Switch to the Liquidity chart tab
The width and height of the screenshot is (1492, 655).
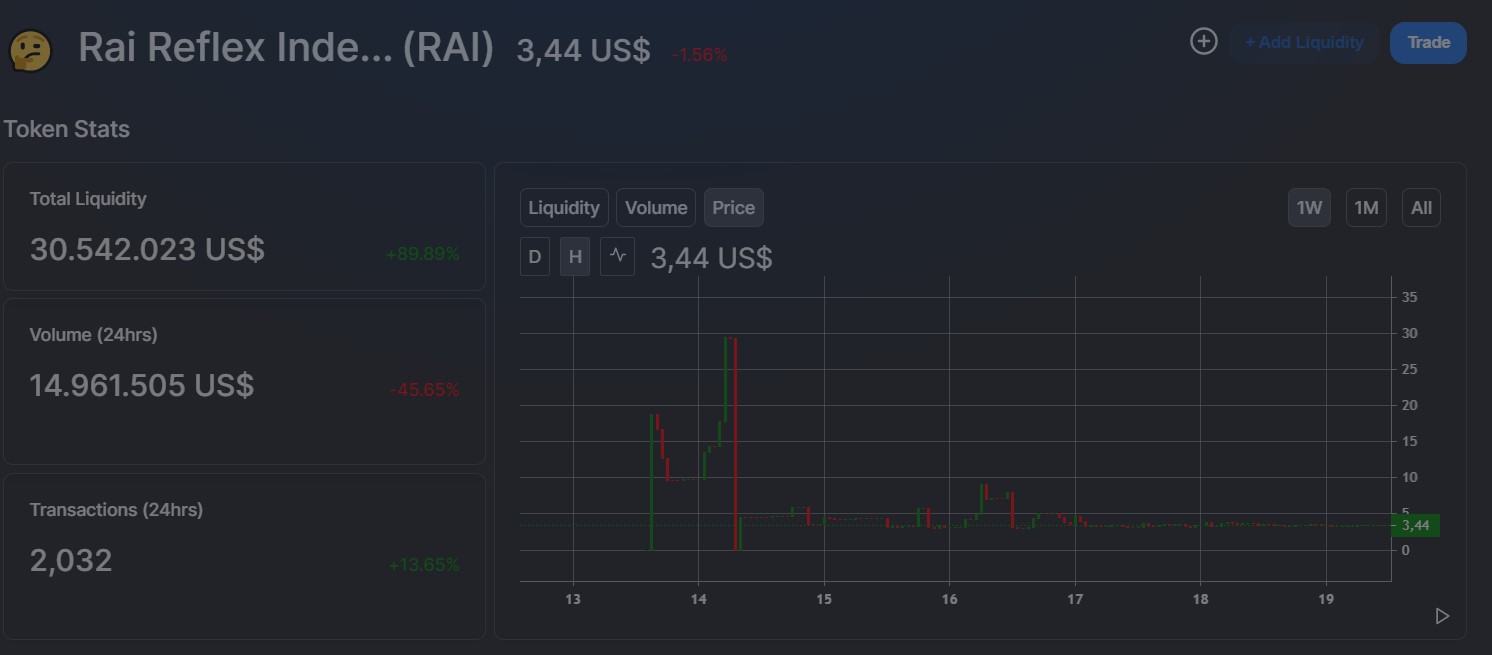coord(564,208)
